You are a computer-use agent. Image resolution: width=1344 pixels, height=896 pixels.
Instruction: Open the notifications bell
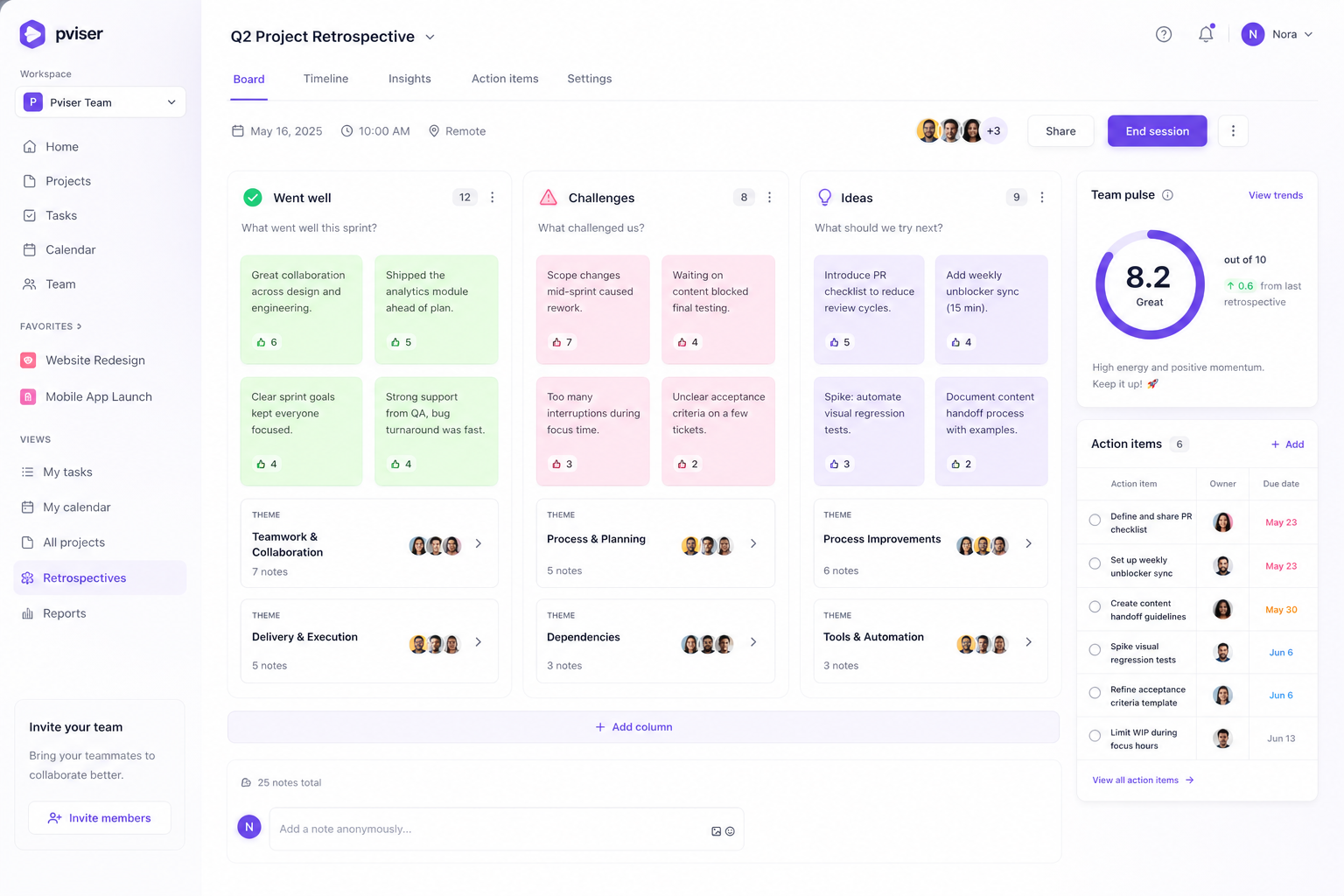click(x=1206, y=34)
